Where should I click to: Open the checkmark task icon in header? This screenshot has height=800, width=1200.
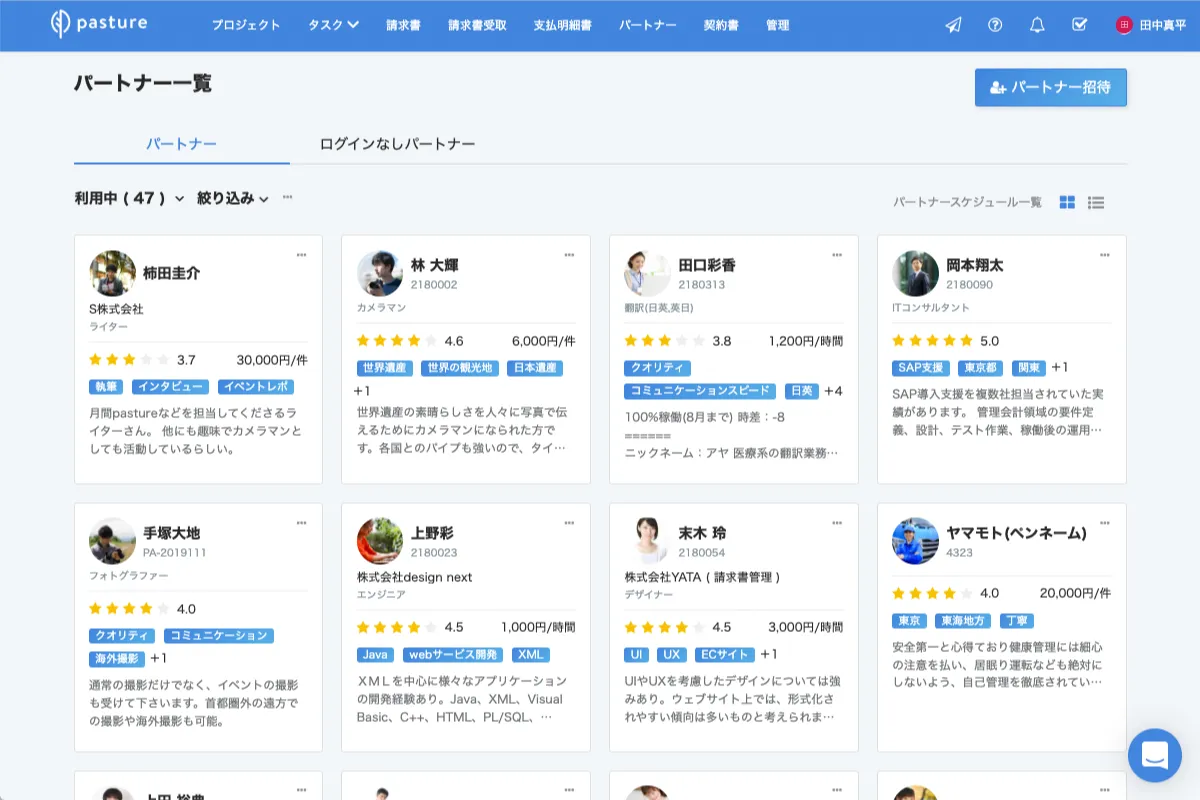click(1079, 25)
